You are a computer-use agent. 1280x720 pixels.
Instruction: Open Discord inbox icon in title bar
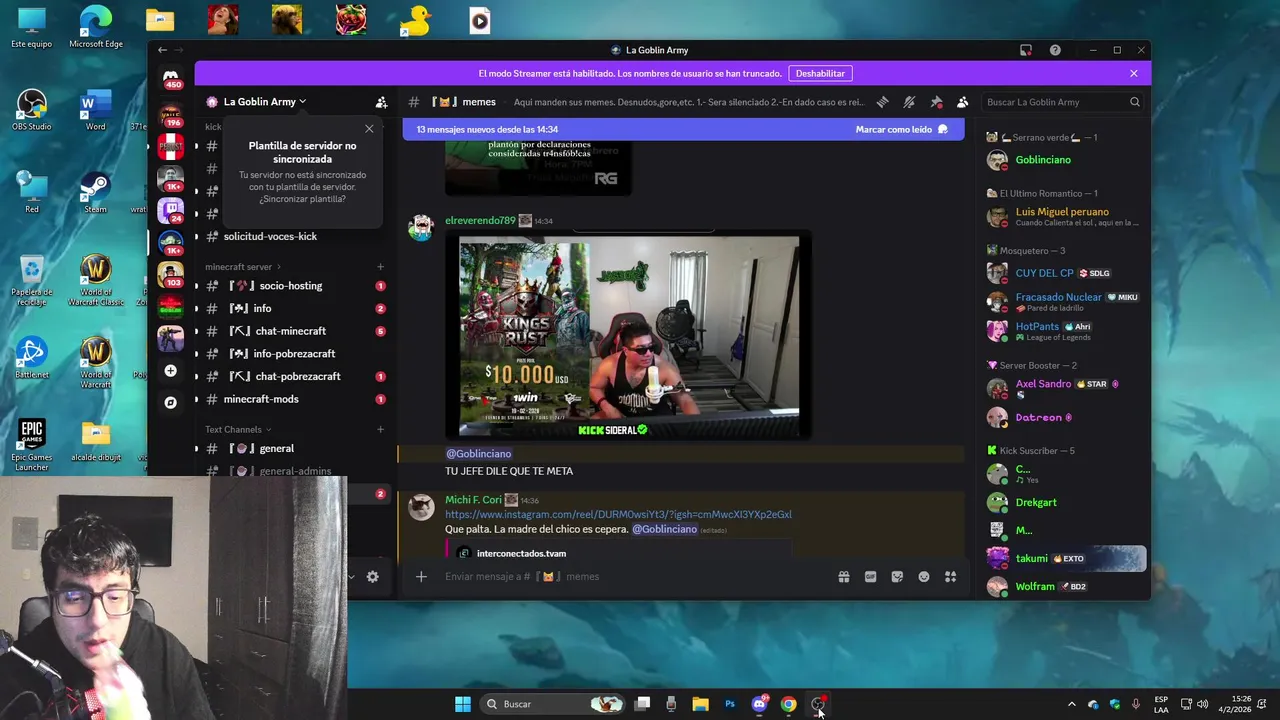pos(1026,50)
